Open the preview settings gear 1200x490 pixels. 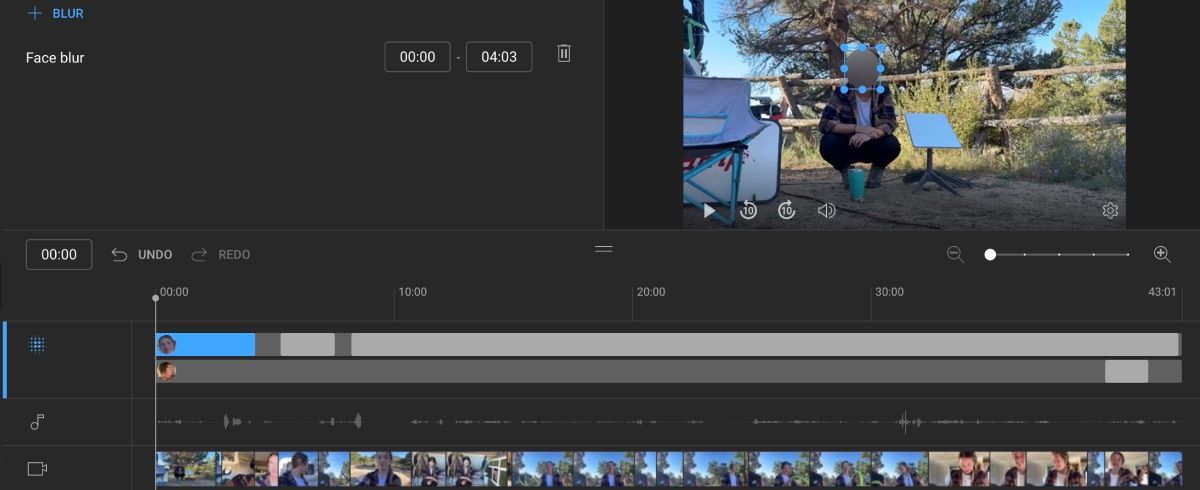(x=1110, y=211)
